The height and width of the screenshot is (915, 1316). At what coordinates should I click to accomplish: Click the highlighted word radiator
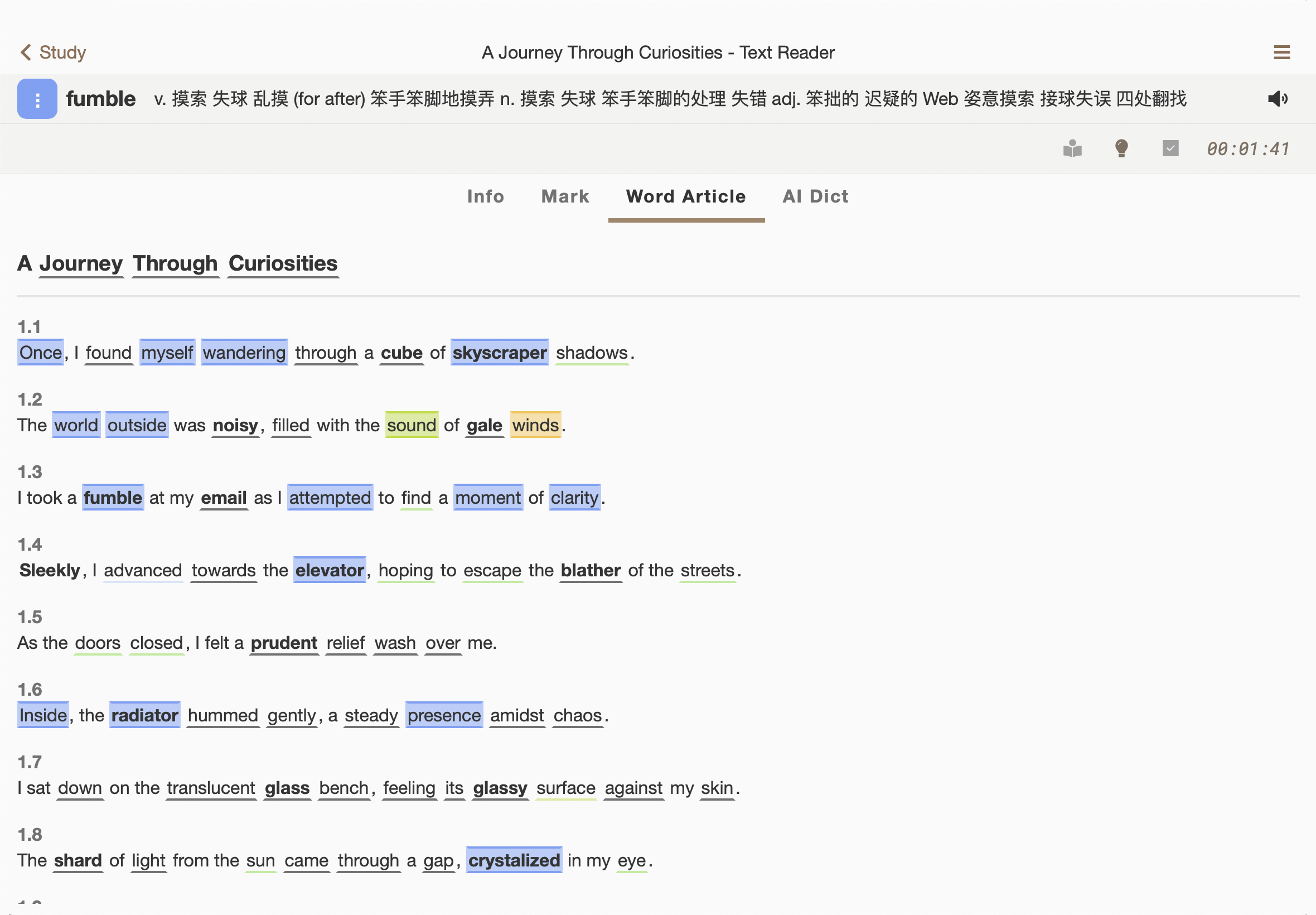coord(145,715)
